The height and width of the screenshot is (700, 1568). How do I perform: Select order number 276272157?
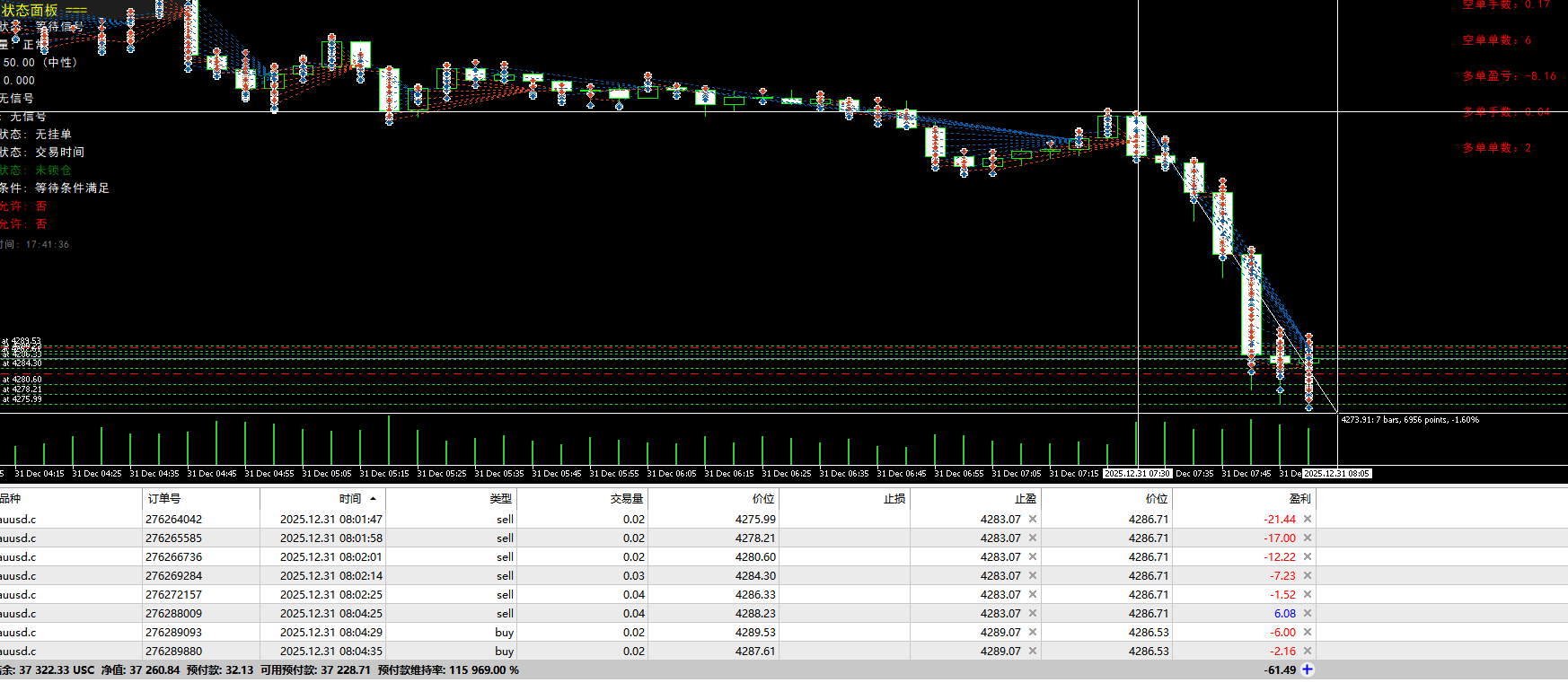tap(173, 594)
